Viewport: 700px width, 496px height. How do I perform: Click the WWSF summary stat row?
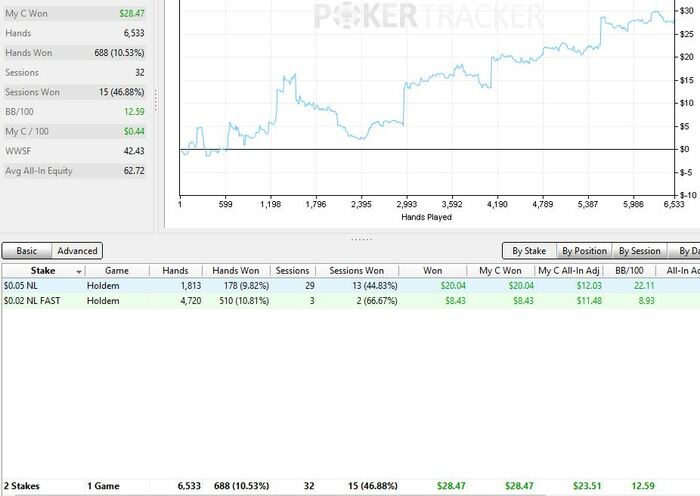pyautogui.click(x=75, y=151)
